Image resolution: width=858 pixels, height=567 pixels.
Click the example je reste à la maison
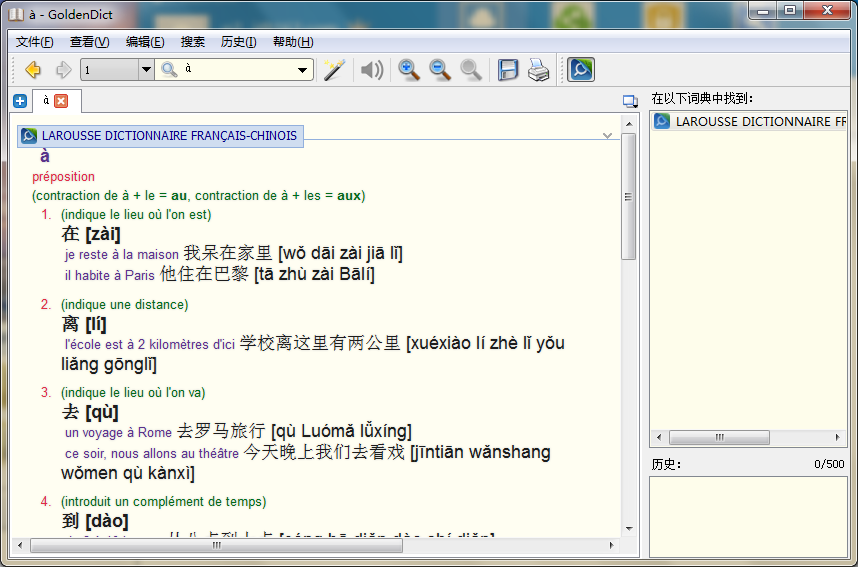point(122,254)
